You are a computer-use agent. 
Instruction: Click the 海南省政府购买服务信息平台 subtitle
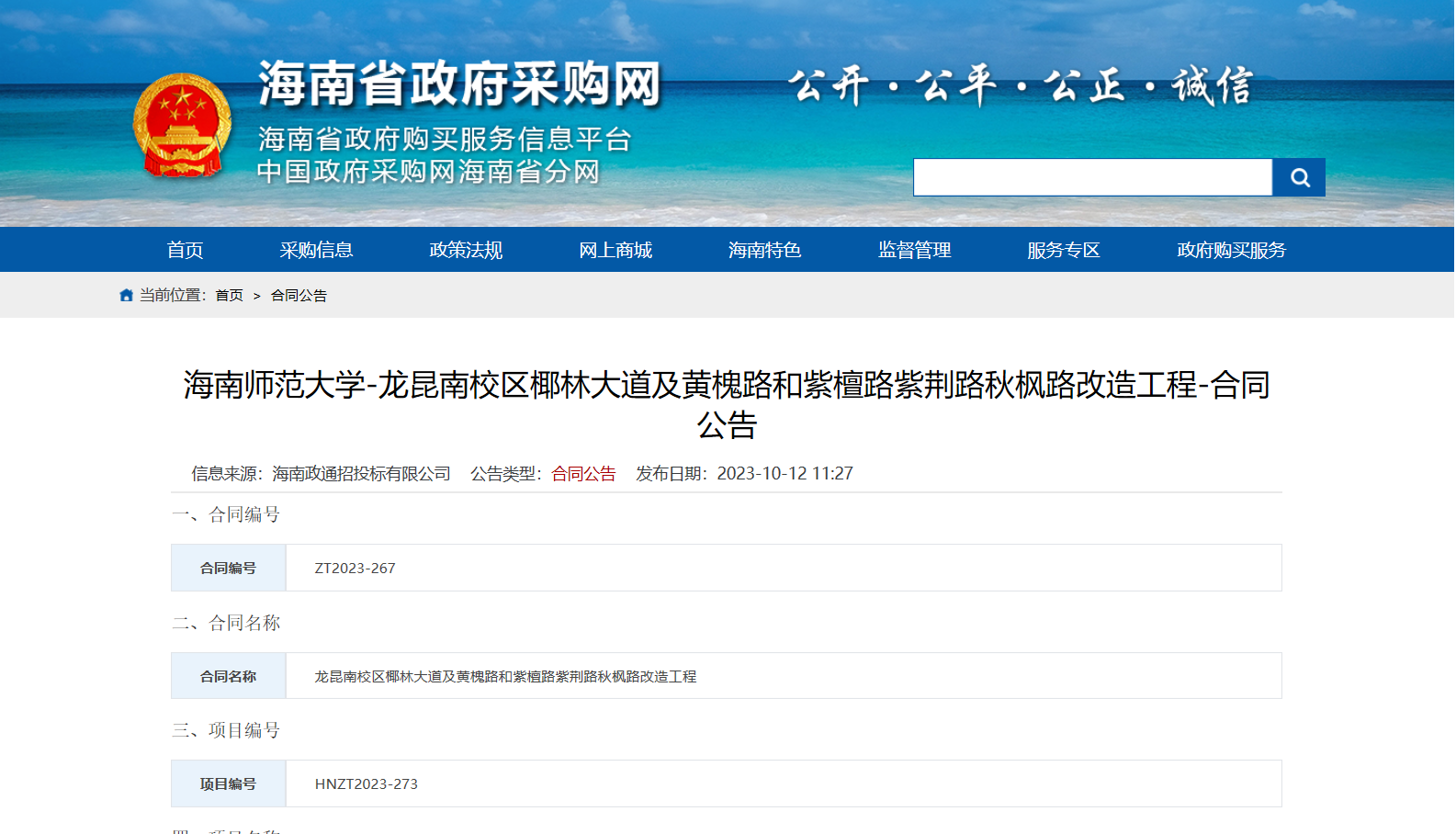(x=445, y=139)
